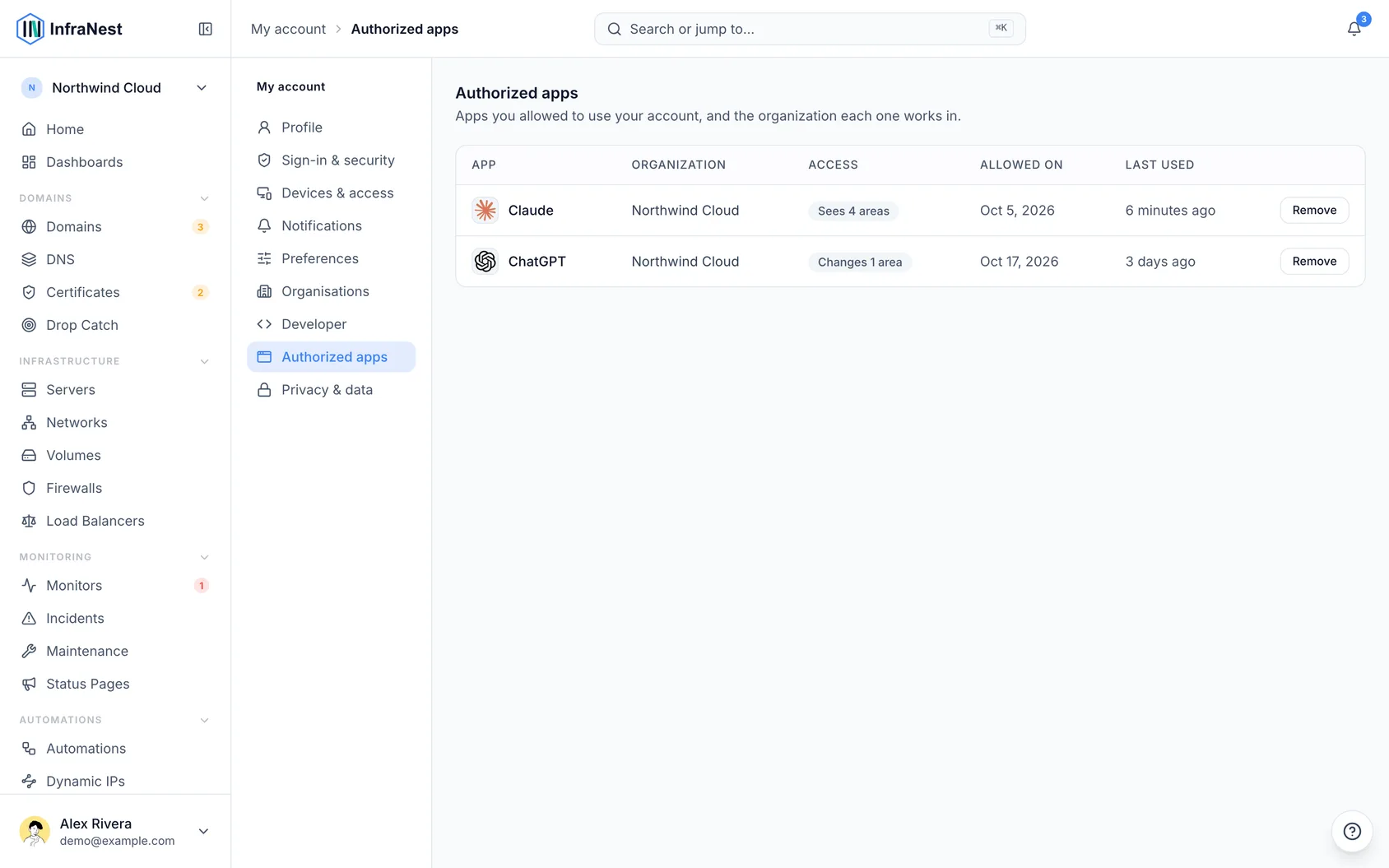Click the Domains globe icon

29,227
